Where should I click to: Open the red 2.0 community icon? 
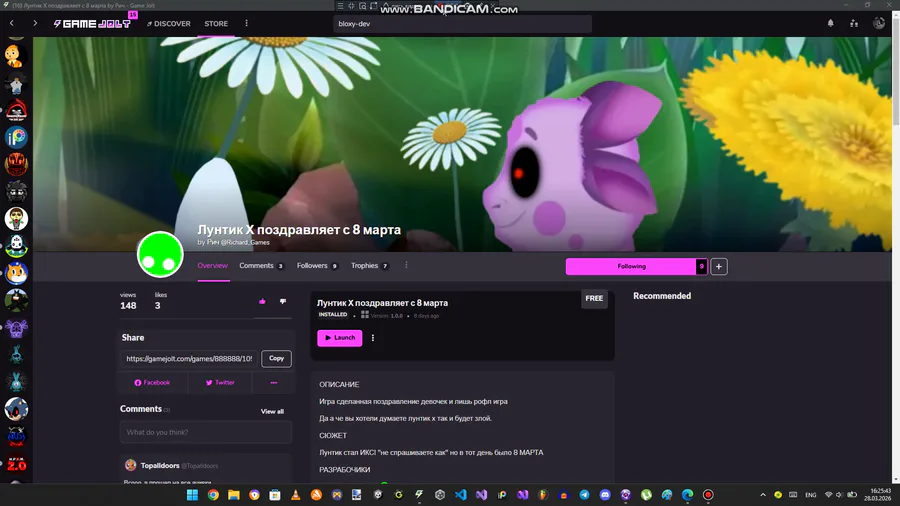(16, 464)
